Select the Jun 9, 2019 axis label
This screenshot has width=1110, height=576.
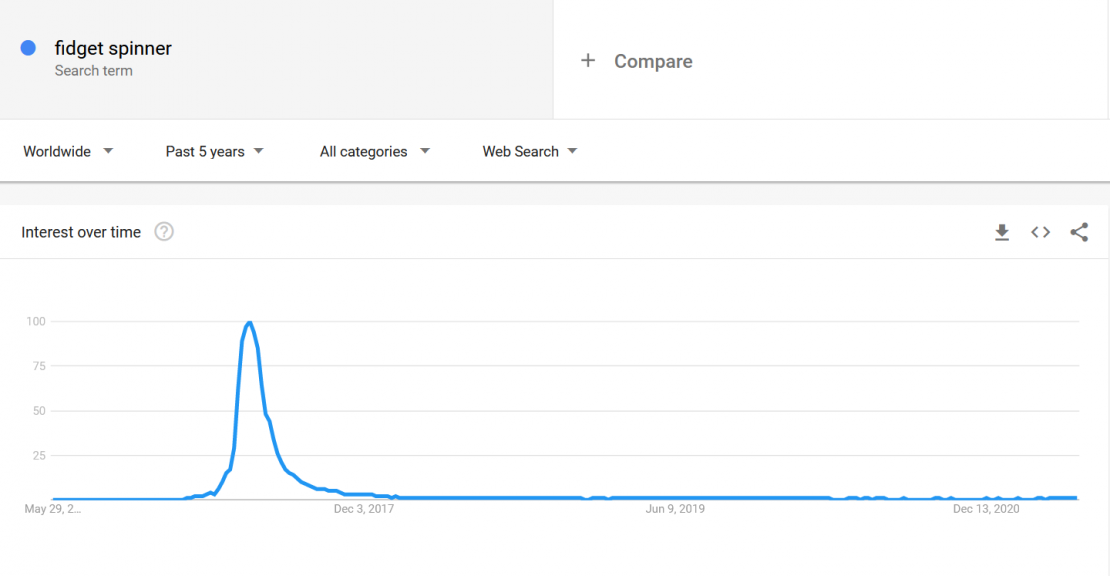tap(675, 509)
